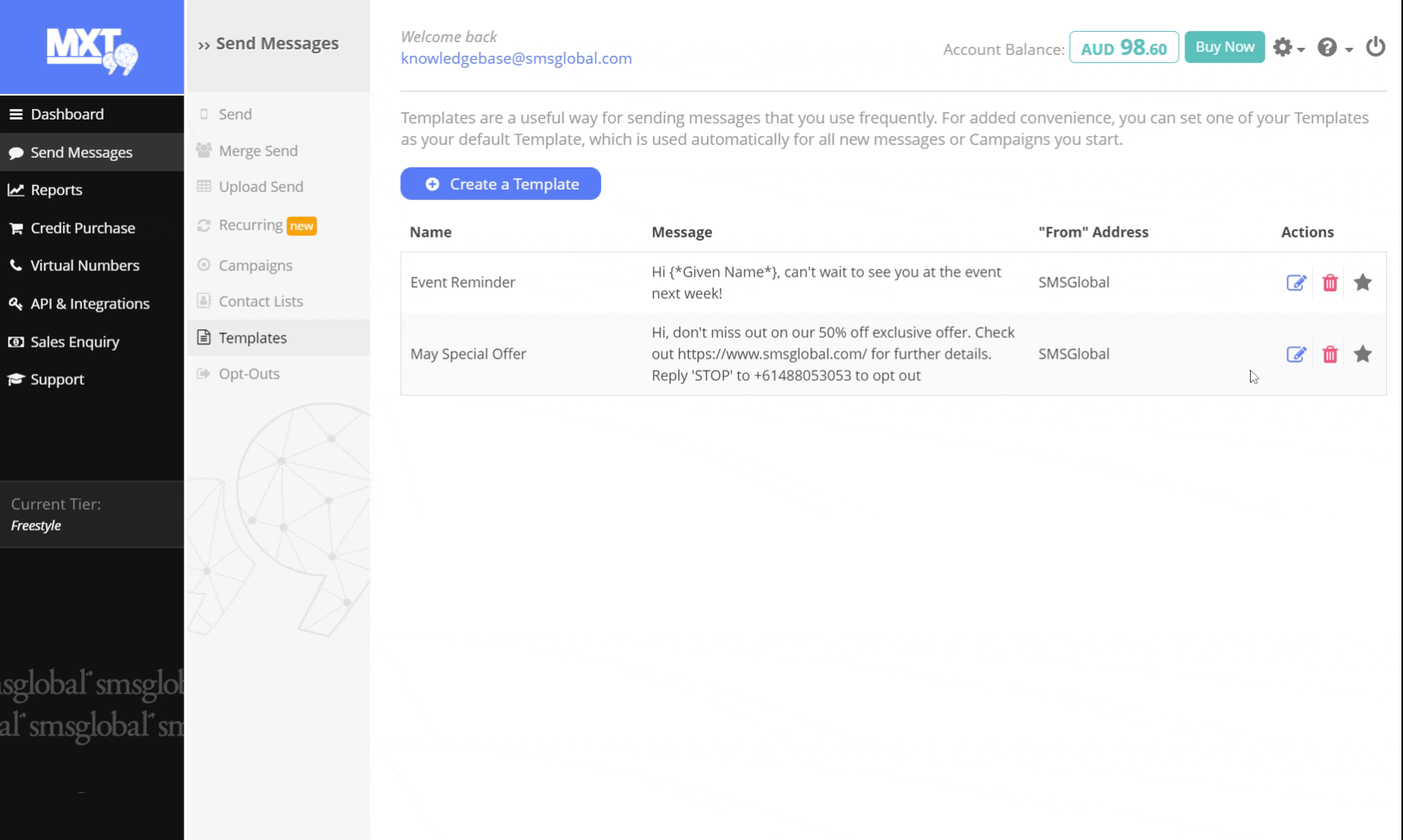The image size is (1403, 840).
Task: Open Reports from the main menu
Action: coord(56,190)
